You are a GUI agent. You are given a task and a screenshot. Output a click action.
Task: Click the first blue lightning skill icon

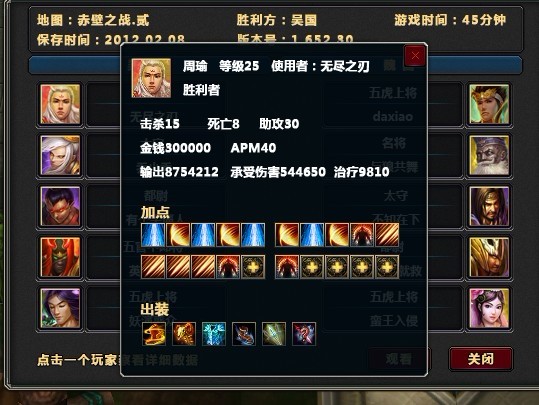tap(153, 235)
